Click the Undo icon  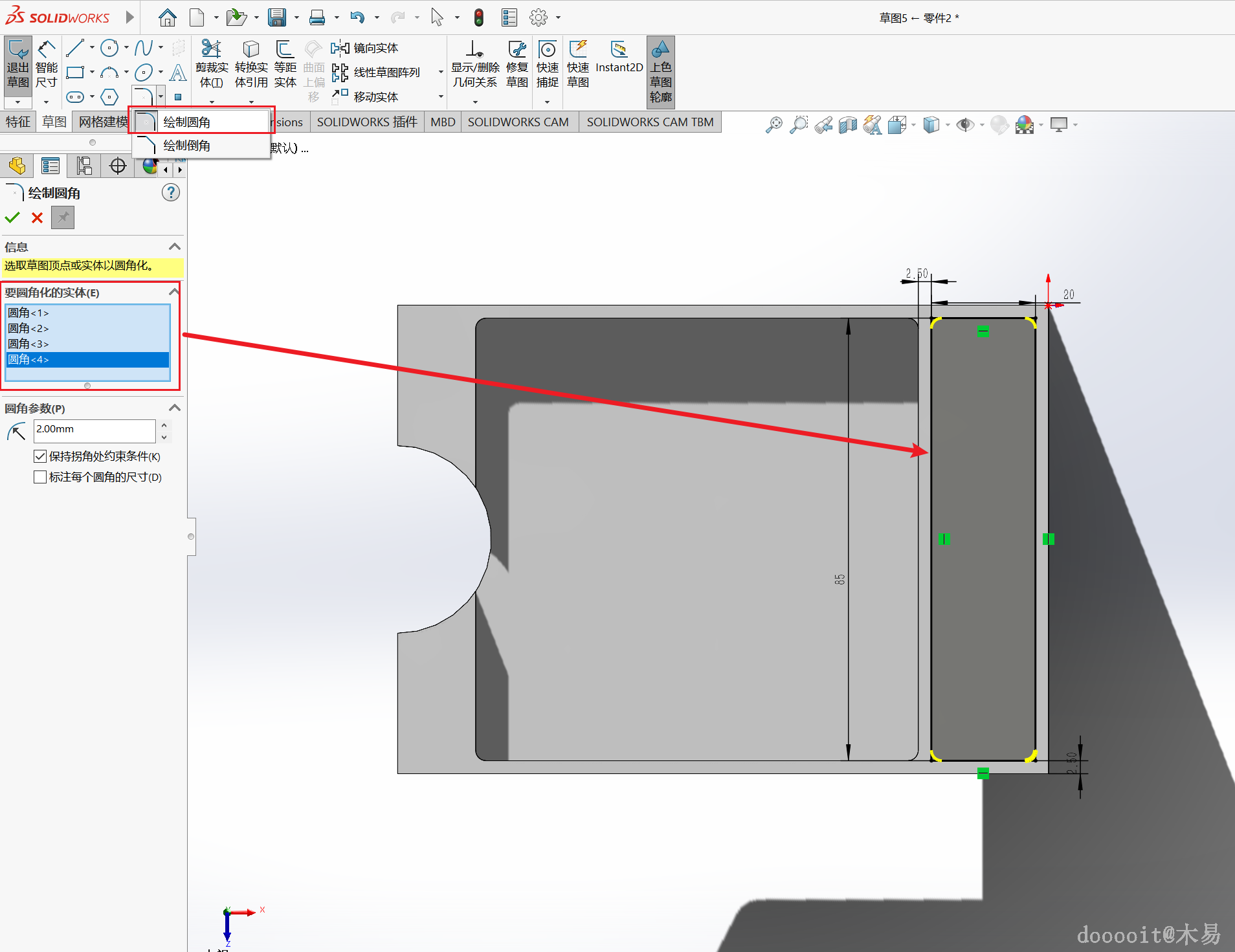(357, 17)
